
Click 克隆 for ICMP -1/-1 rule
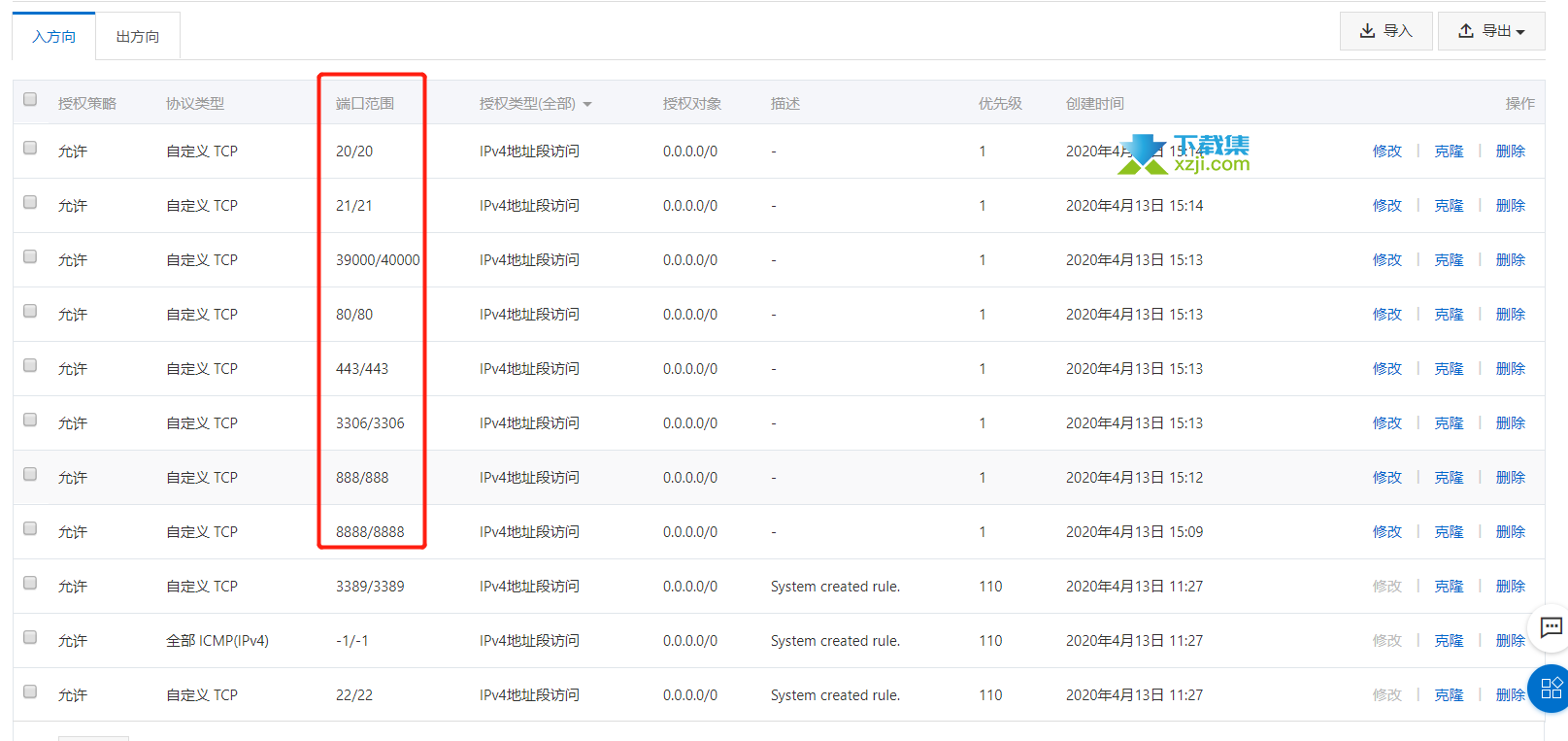1449,641
